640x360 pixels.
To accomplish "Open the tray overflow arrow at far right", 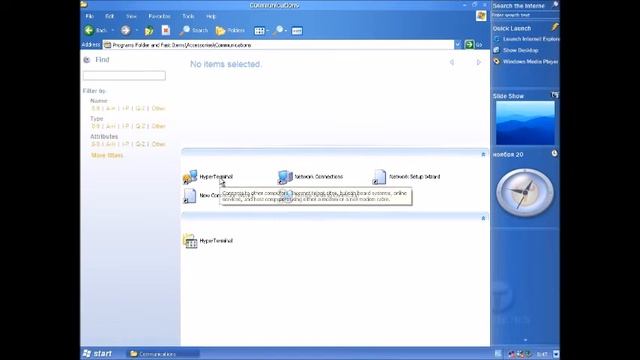I will coord(556,354).
